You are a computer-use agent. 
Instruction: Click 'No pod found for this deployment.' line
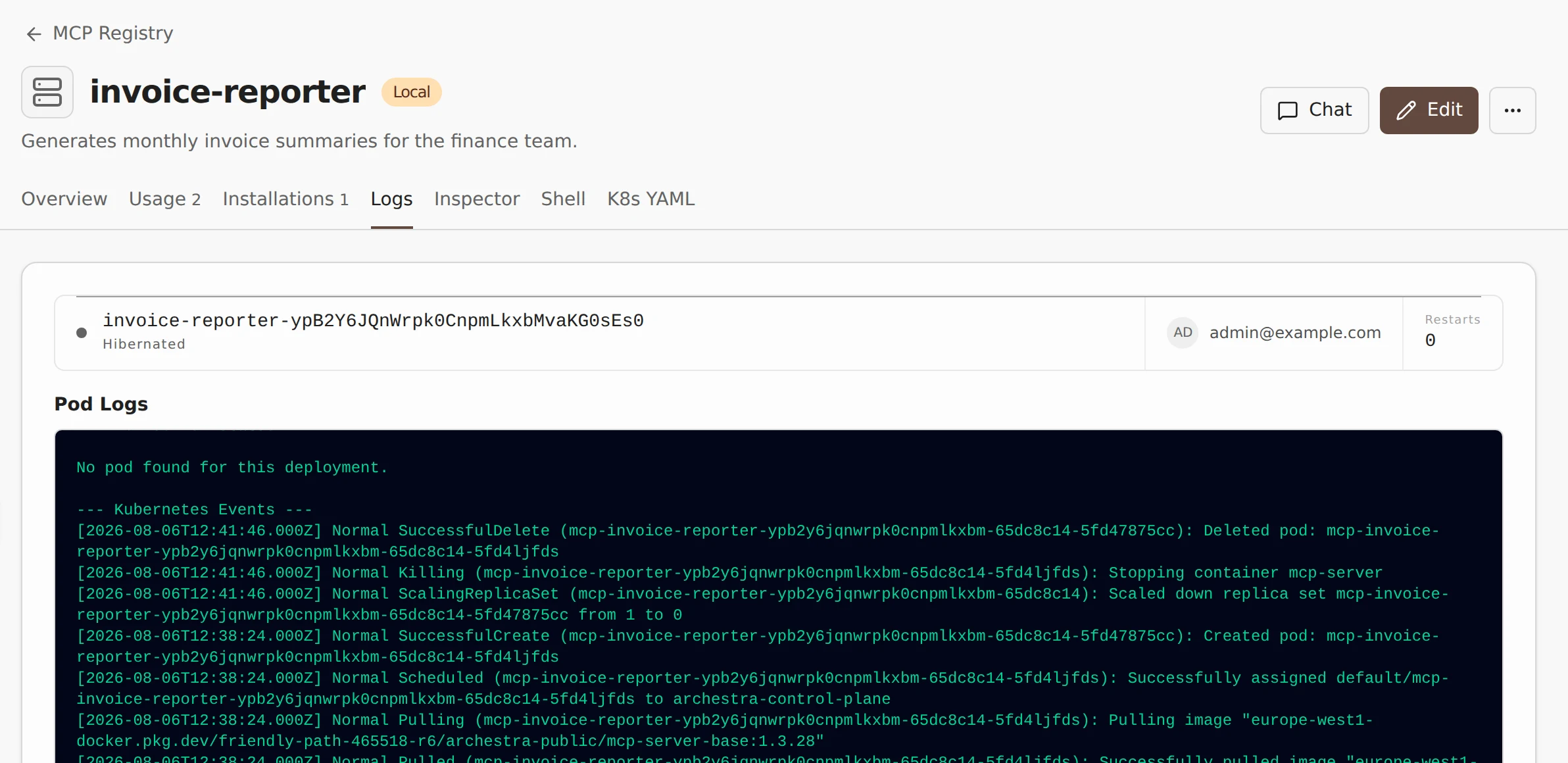(232, 468)
